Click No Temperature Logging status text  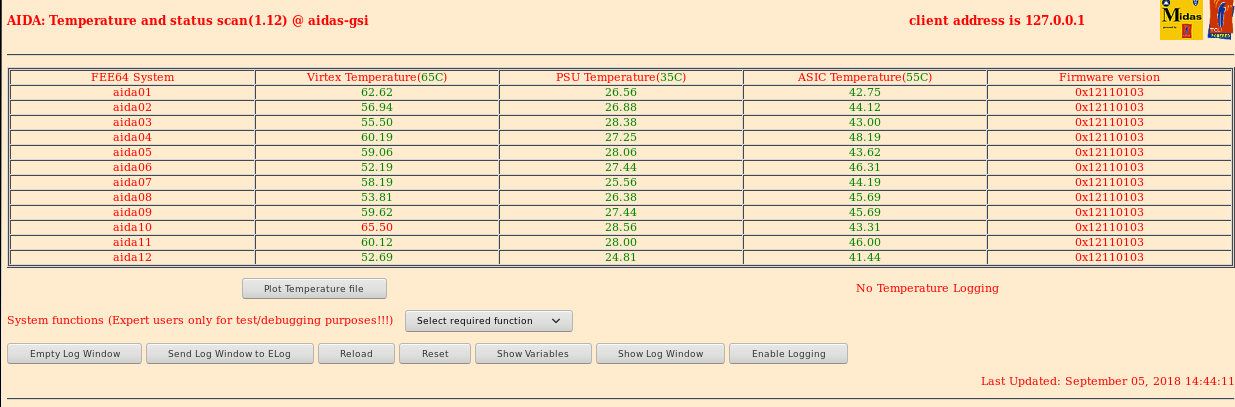(x=927, y=288)
